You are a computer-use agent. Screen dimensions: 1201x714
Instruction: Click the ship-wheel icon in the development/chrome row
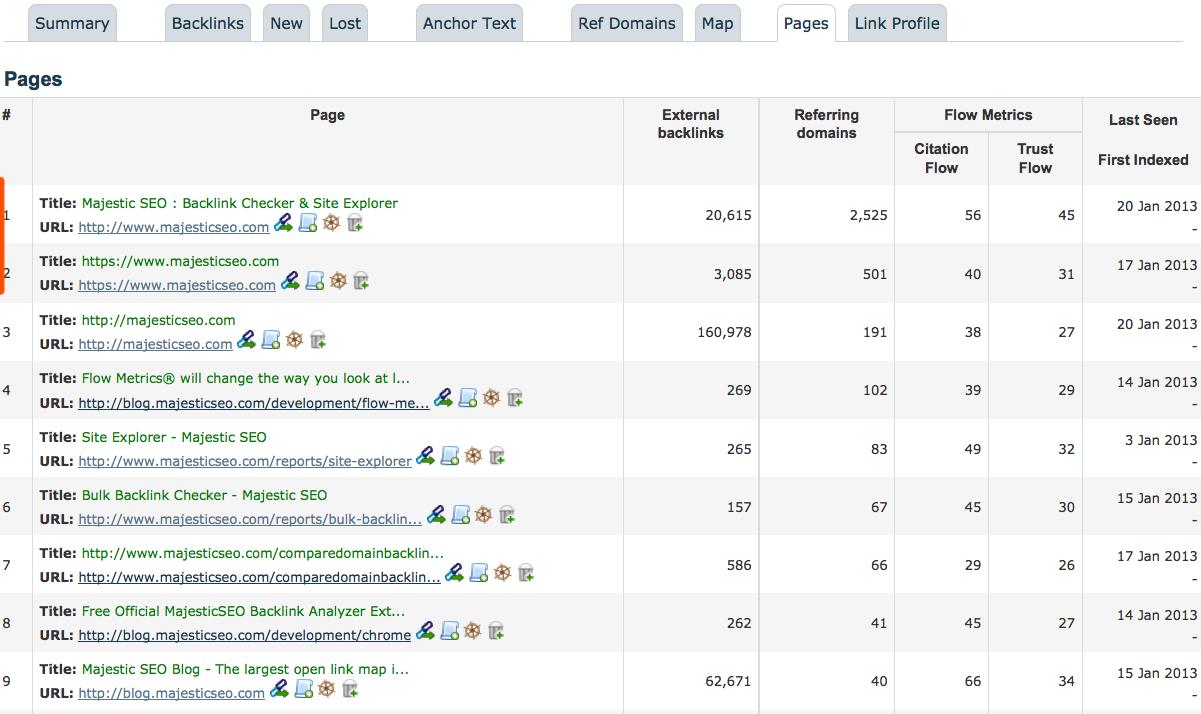(x=473, y=629)
